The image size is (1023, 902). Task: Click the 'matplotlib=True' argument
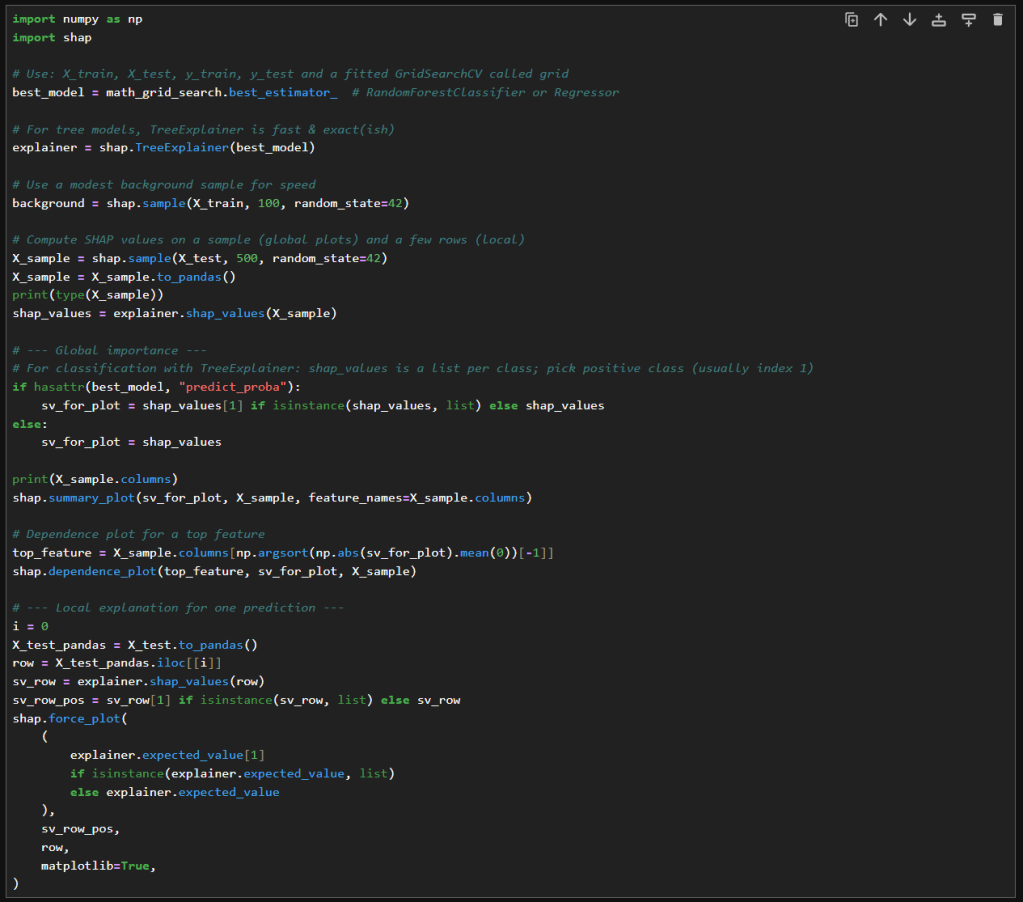(98, 866)
